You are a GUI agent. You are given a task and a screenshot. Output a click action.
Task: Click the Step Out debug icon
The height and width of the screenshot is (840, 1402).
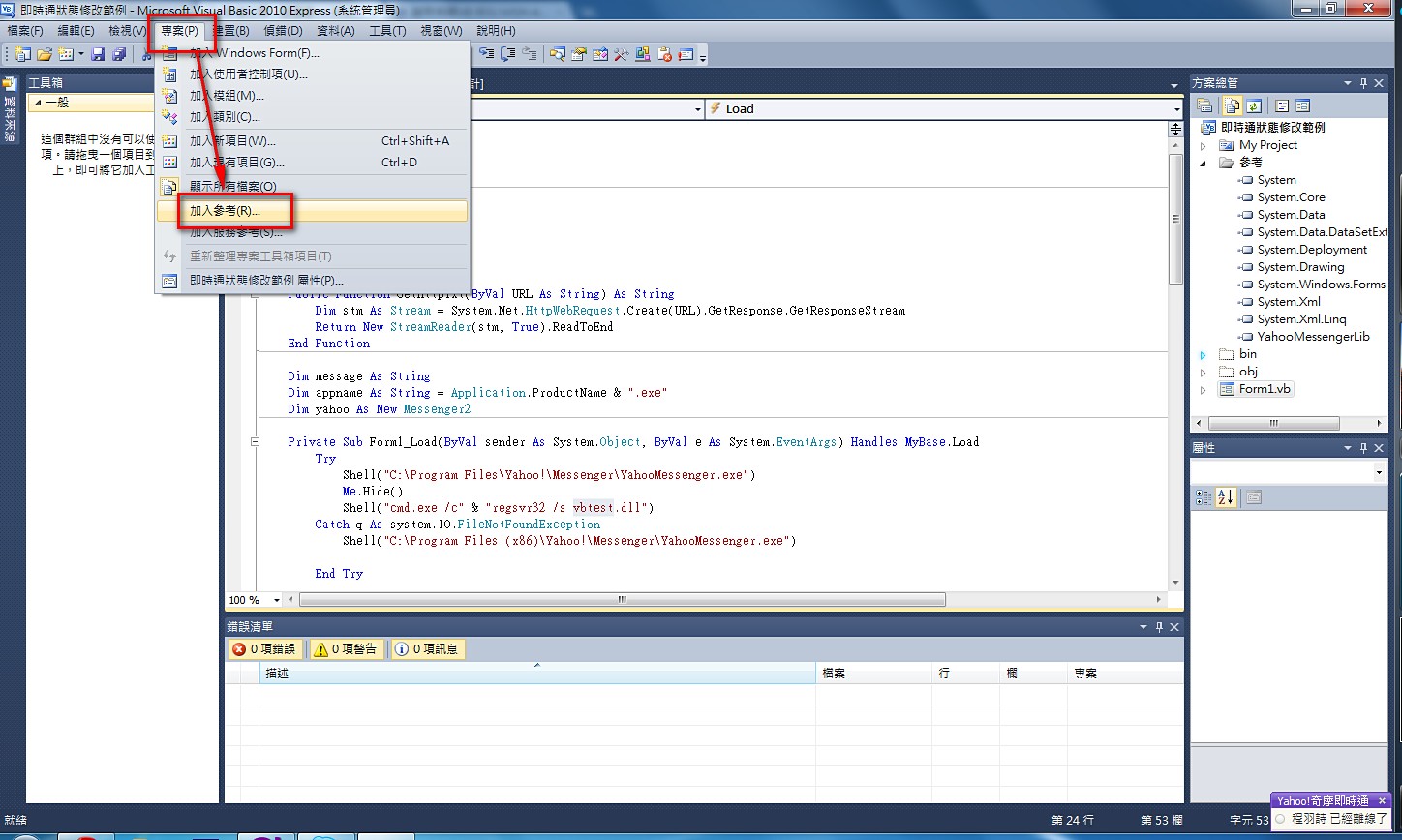click(529, 54)
